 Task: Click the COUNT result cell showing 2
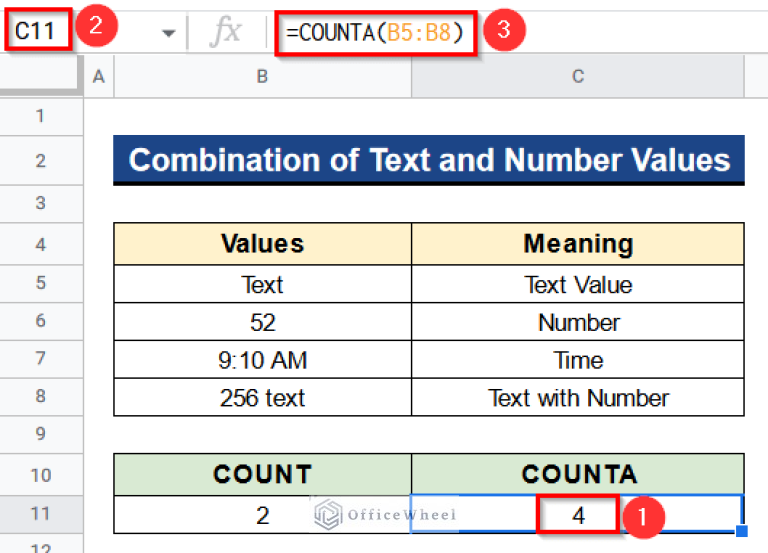coord(262,516)
